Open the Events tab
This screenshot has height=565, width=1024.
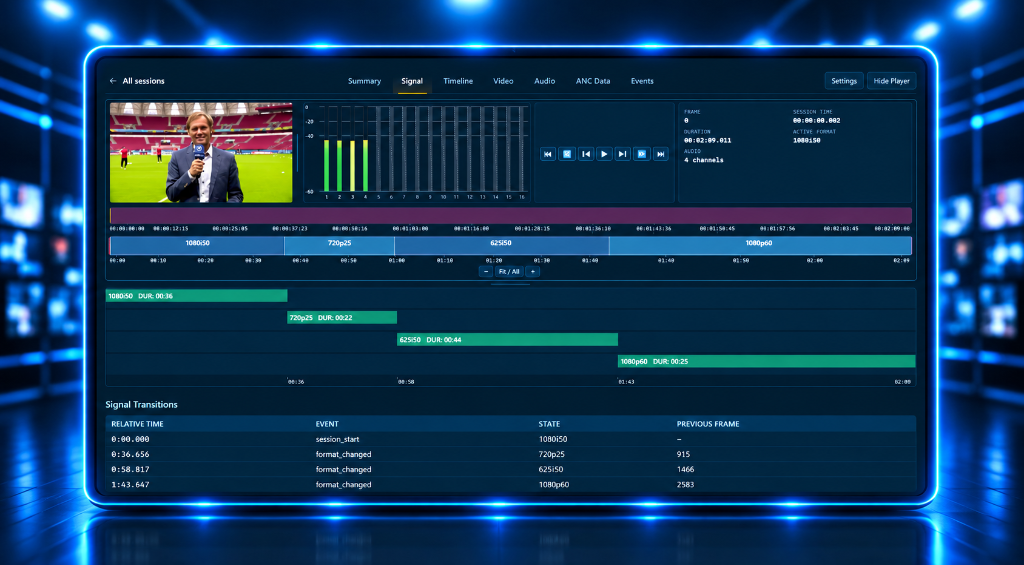pos(642,81)
